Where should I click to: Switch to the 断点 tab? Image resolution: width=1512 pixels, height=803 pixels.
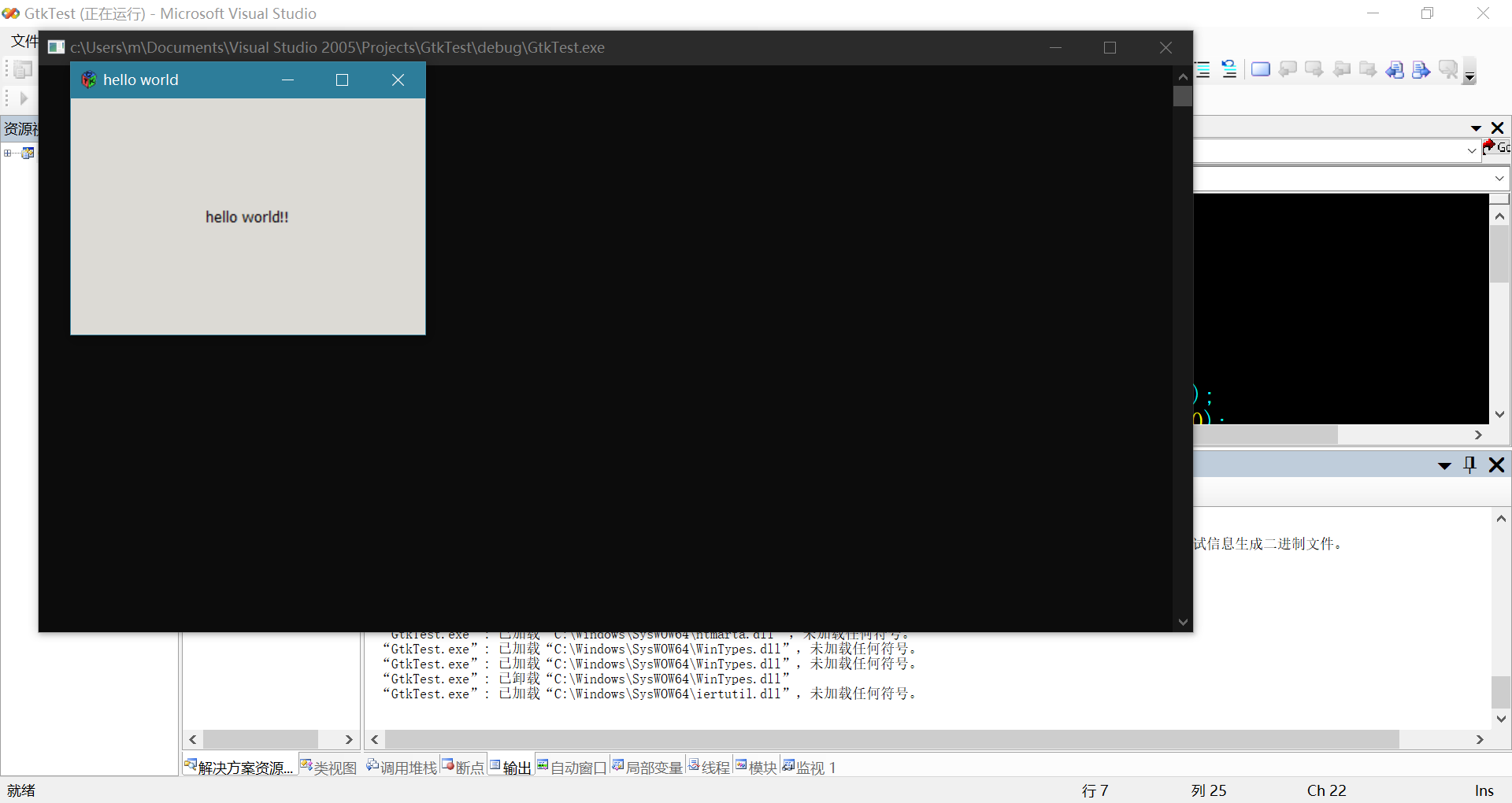[463, 768]
